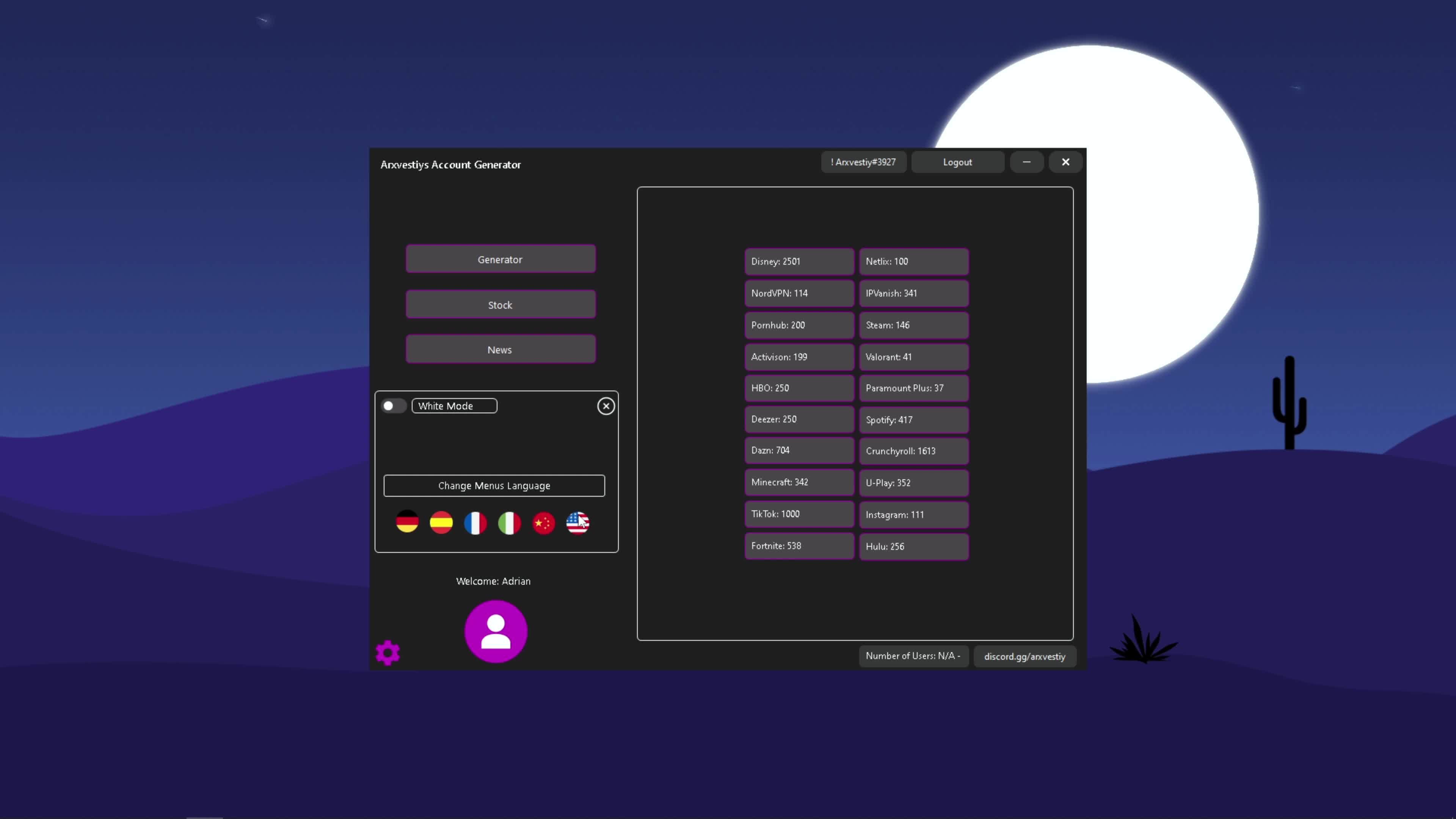Log out using the Logout button
The image size is (1456, 819).
tap(957, 162)
